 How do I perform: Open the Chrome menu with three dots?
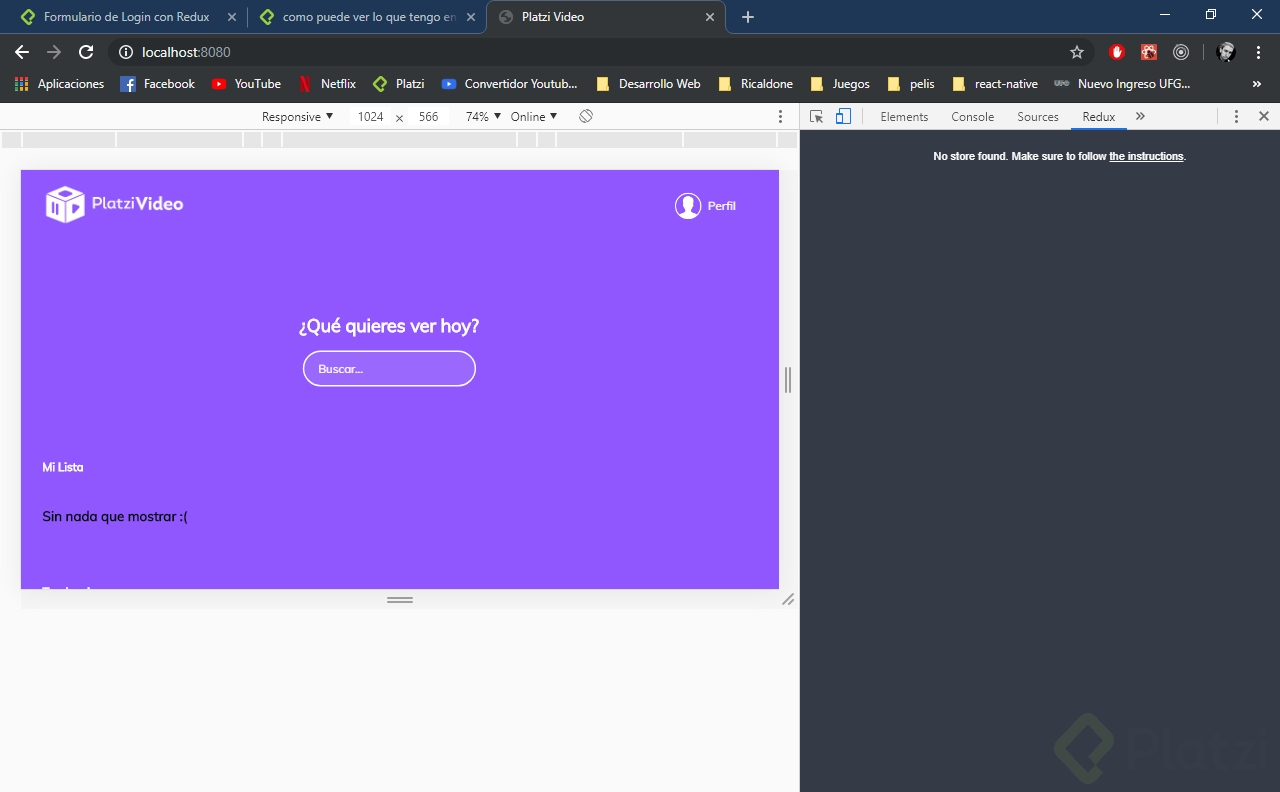click(x=1258, y=52)
